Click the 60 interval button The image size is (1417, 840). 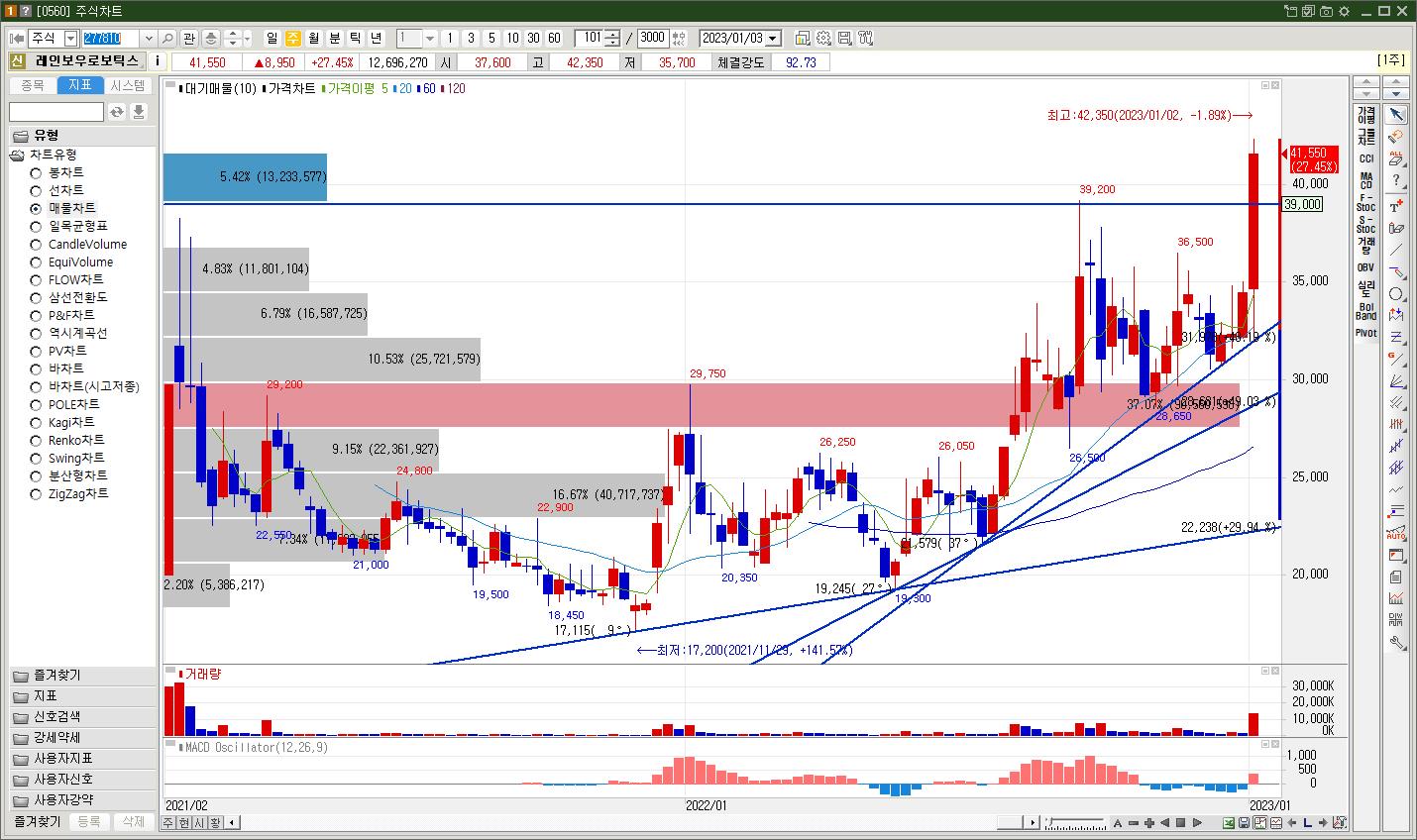pos(554,39)
